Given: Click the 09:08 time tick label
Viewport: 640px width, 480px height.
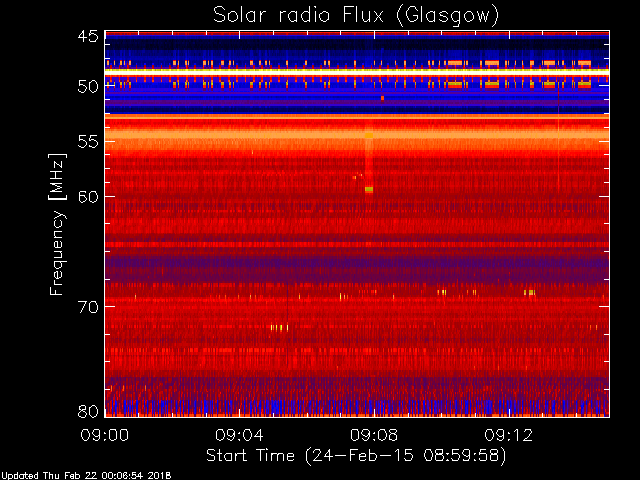Looking at the screenshot, I should 374,435.
